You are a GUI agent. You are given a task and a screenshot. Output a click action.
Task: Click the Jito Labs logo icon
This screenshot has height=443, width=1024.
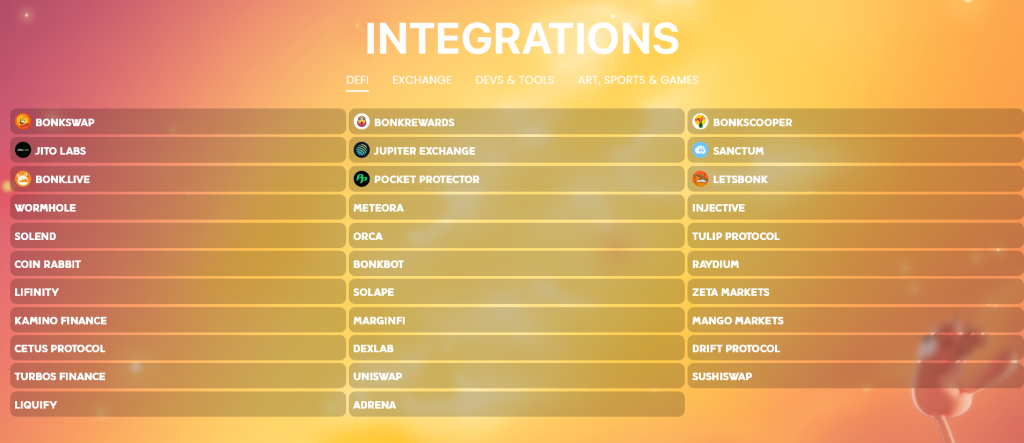(23, 151)
